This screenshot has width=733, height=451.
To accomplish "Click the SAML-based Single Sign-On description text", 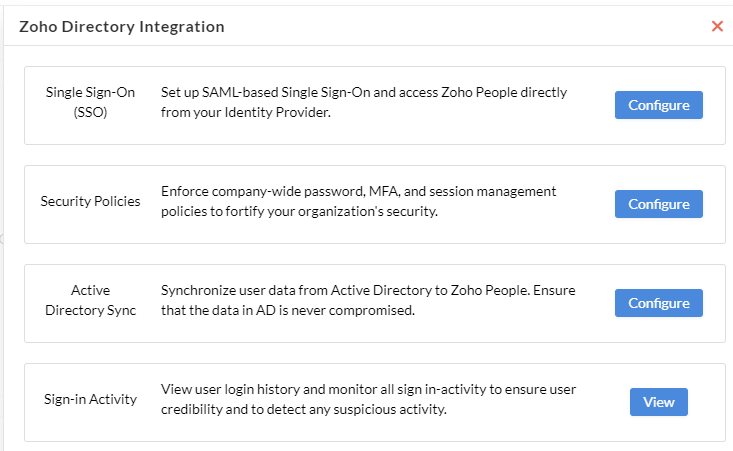I will click(x=364, y=102).
